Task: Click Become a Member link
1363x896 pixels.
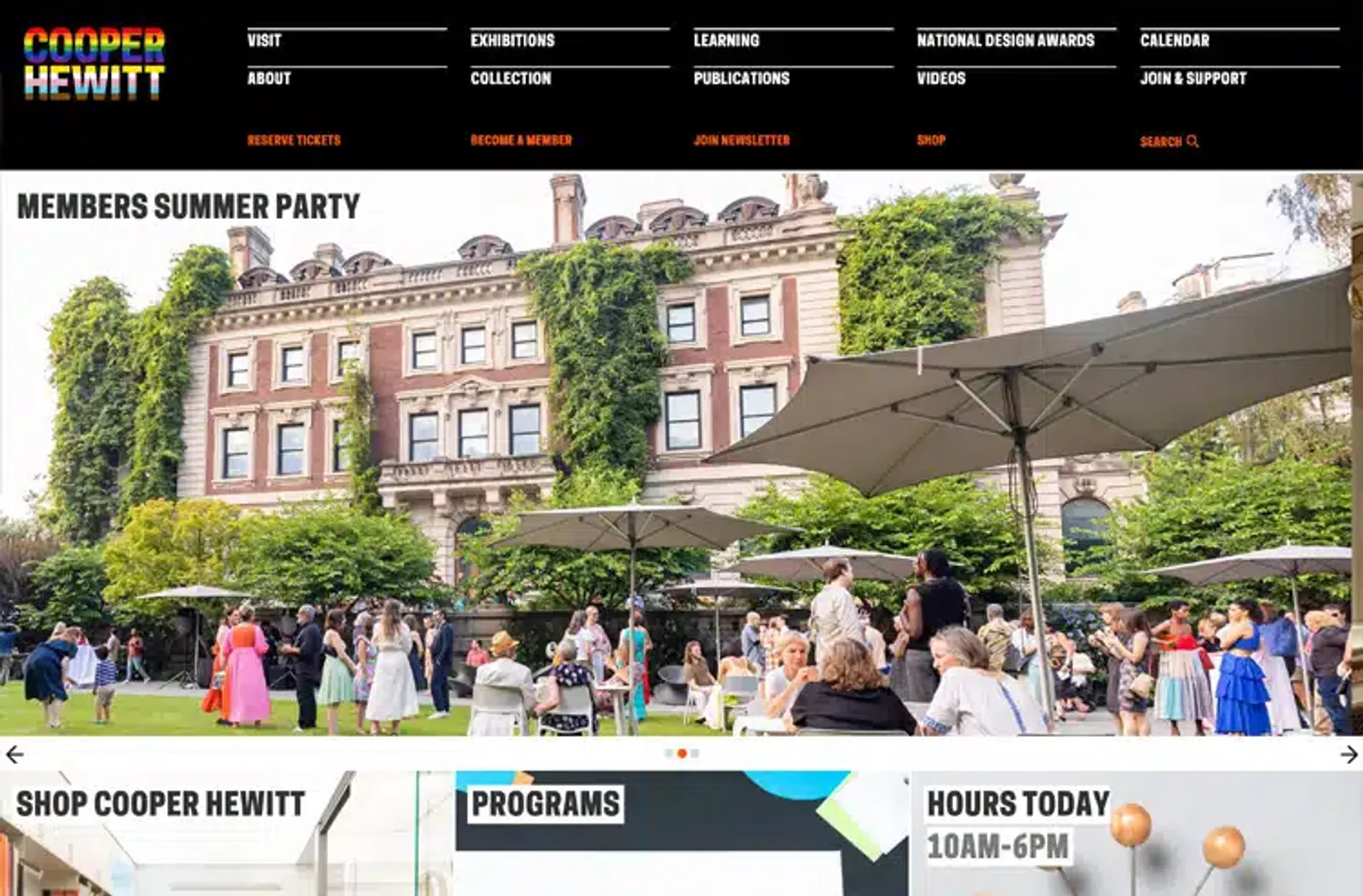Action: coord(521,141)
